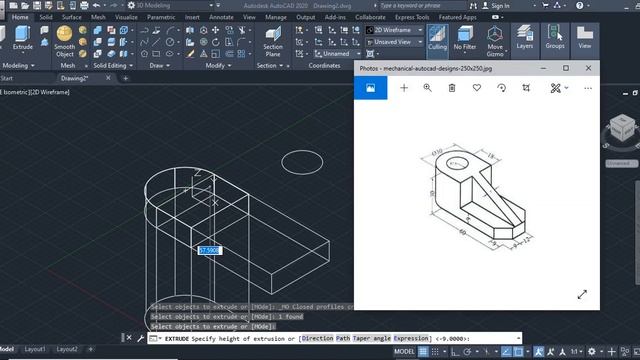Click the Line tool in Draw panel
The image size is (640, 360).
coord(156,42)
